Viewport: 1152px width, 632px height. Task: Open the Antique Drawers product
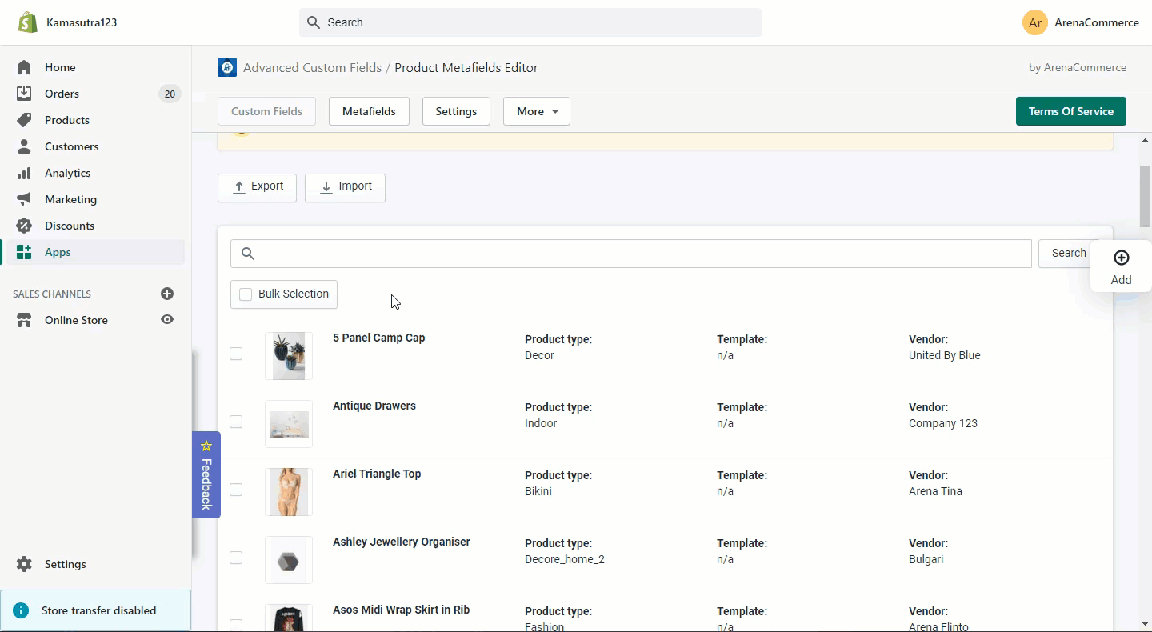coord(374,406)
